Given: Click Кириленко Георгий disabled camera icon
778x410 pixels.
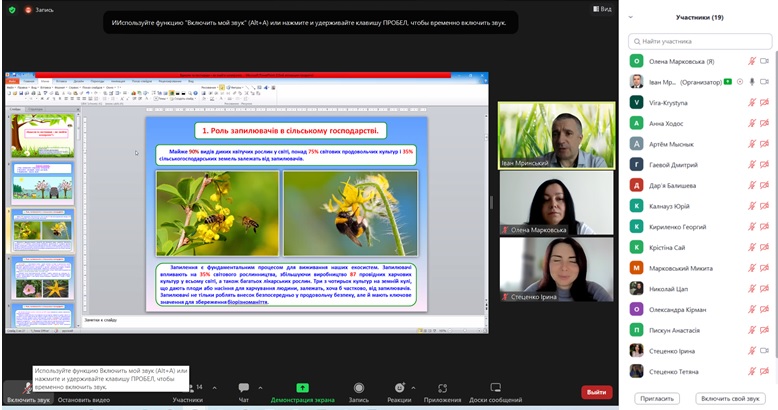Looking at the screenshot, I should 765,226.
